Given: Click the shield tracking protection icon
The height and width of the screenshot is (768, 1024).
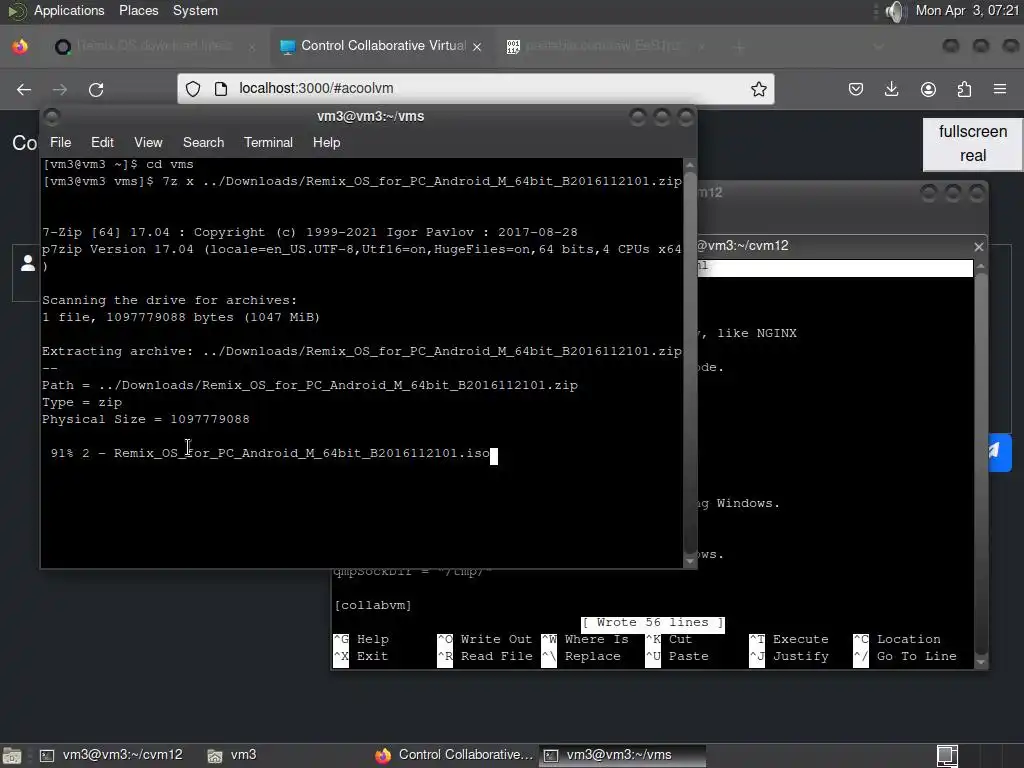Looking at the screenshot, I should (193, 89).
